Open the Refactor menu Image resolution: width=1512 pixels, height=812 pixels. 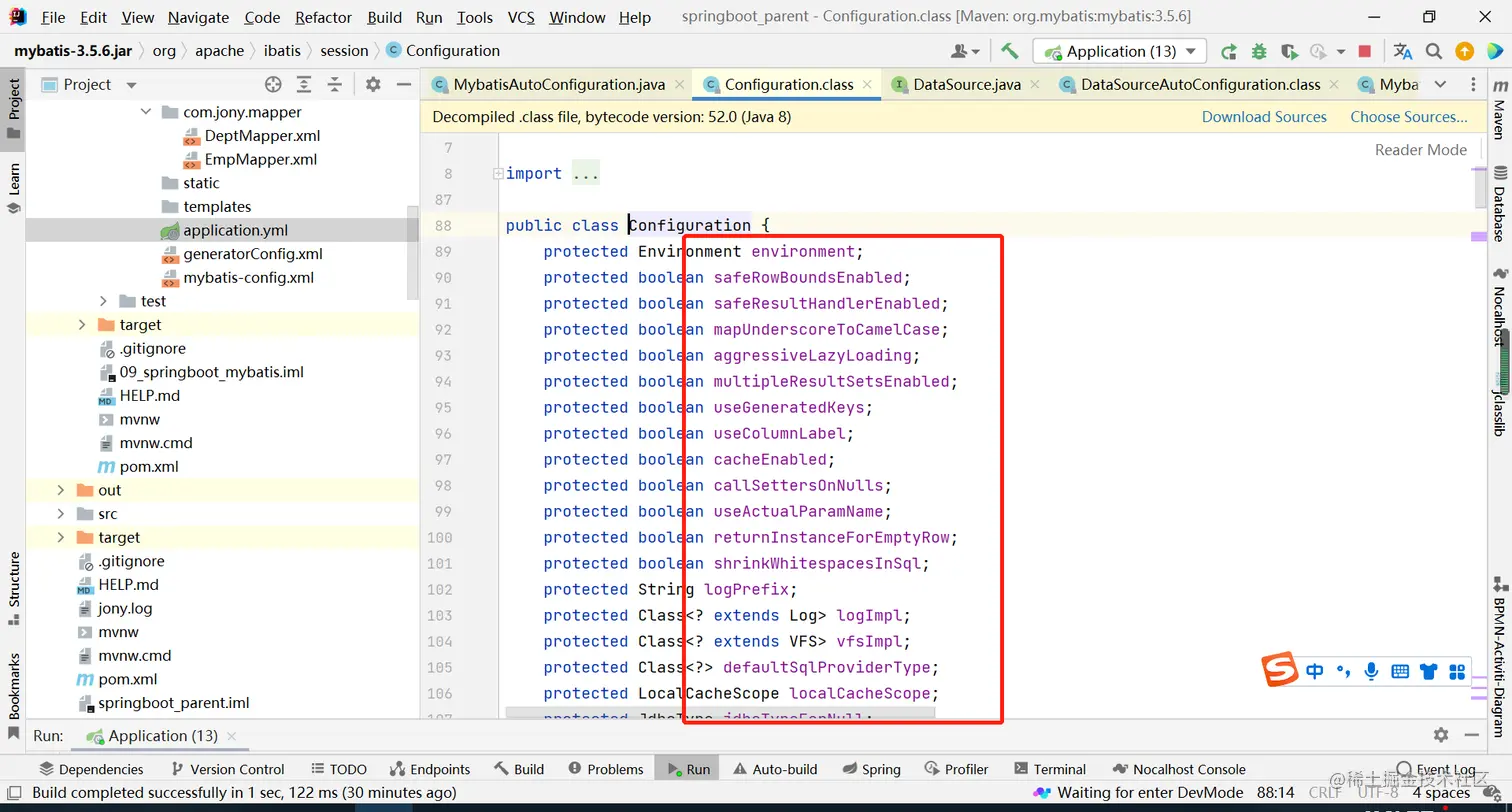click(324, 17)
